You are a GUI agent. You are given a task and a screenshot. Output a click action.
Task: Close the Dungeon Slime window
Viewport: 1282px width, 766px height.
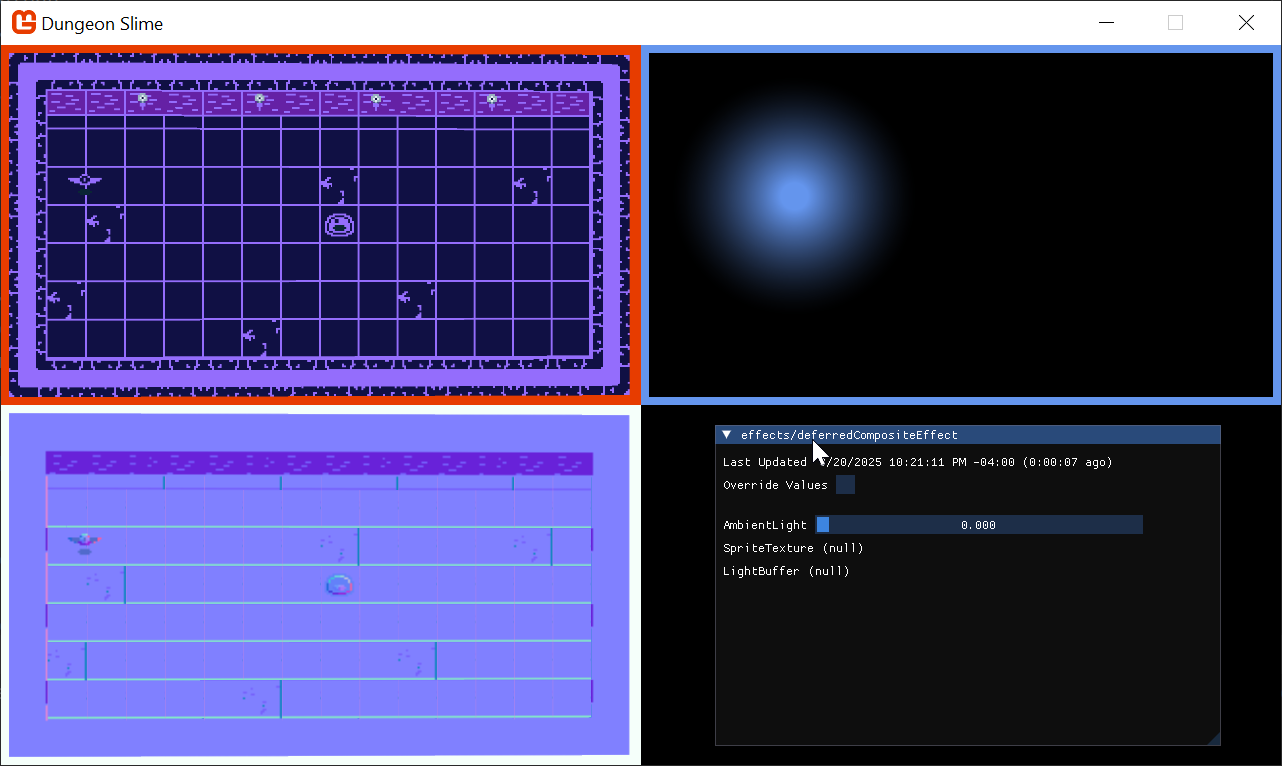pyautogui.click(x=1245, y=22)
